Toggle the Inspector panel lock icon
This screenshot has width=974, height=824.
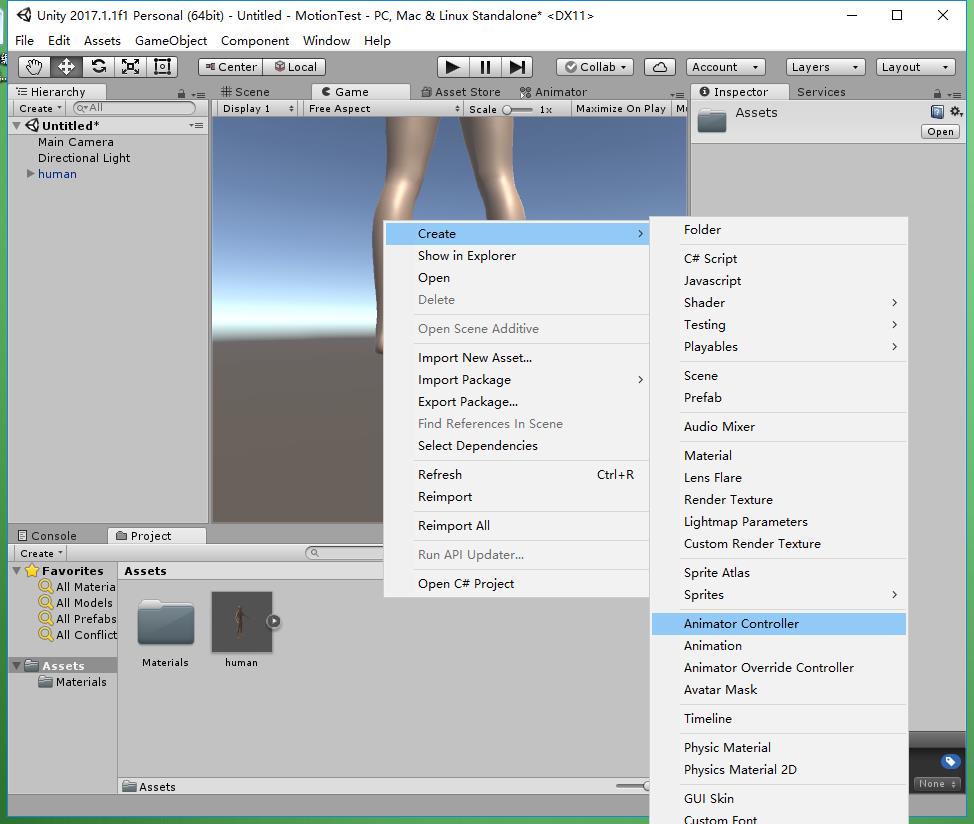[x=937, y=94]
